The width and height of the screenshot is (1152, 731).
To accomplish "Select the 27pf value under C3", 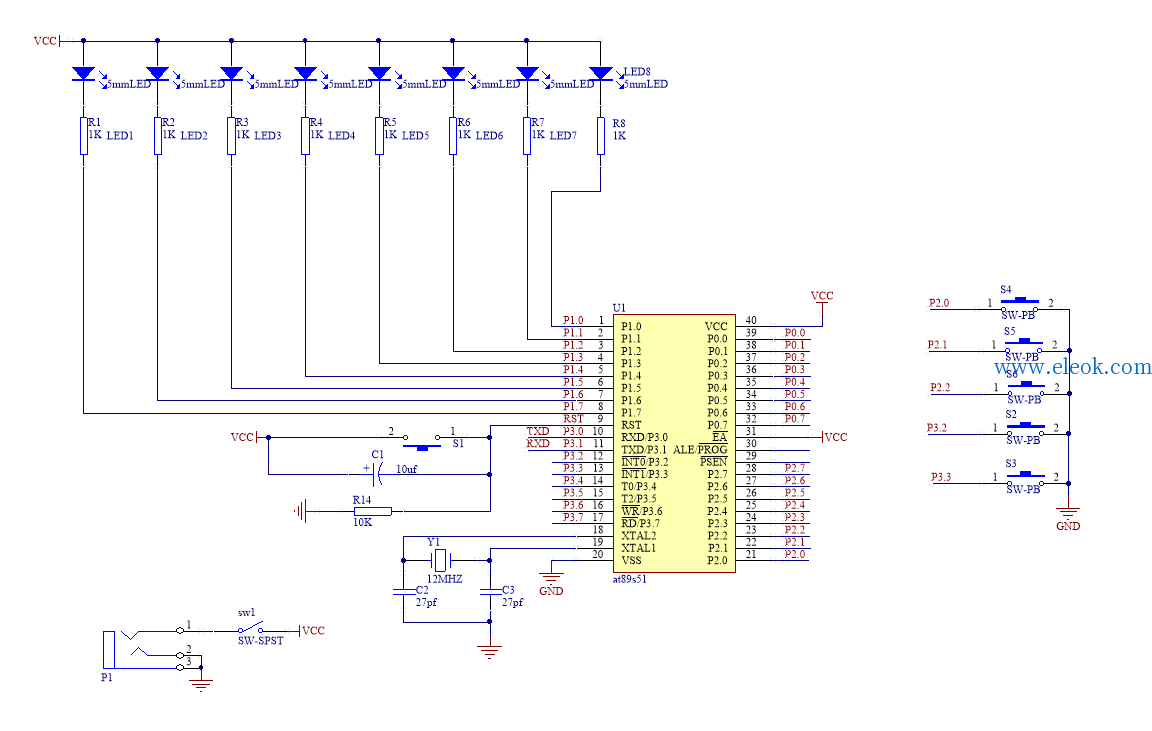I will click(513, 602).
